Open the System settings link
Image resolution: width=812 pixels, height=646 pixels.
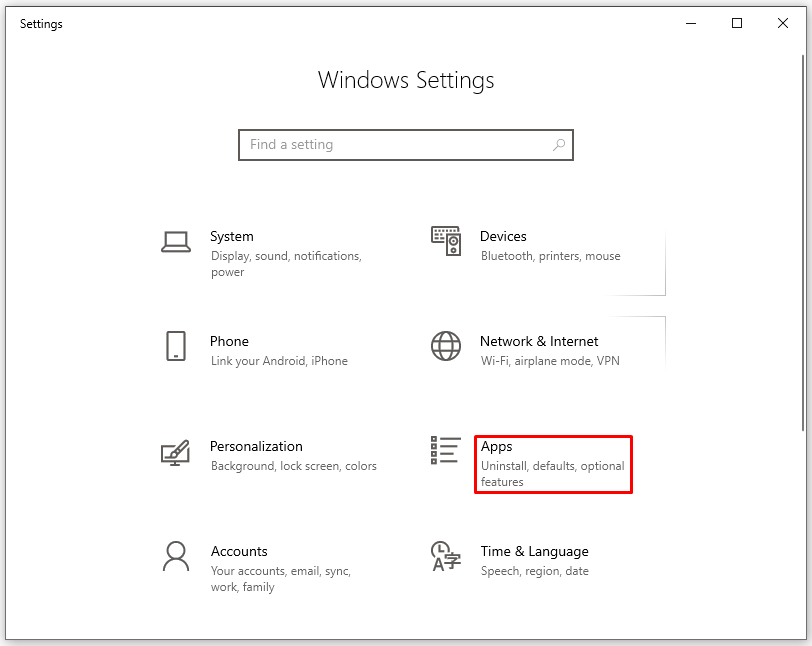(232, 237)
